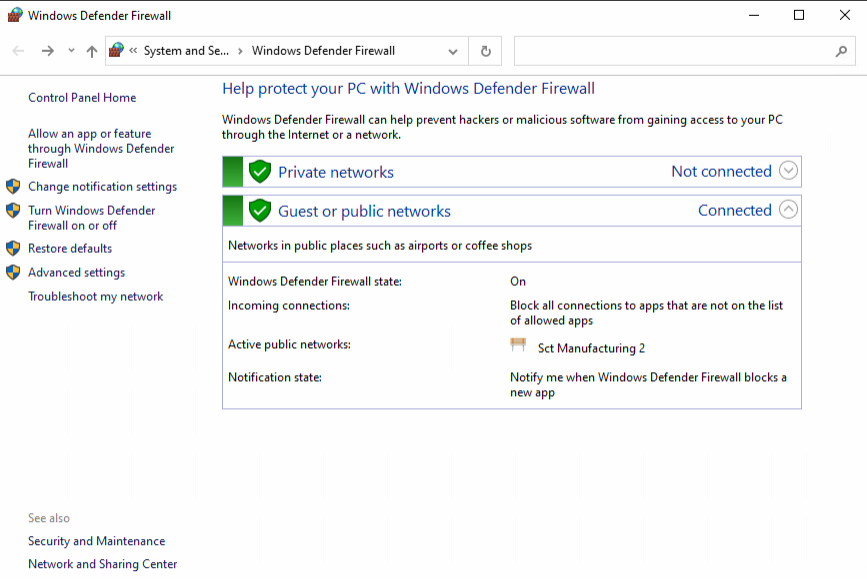Click the green shield icon for Guest or public networks

point(259,210)
